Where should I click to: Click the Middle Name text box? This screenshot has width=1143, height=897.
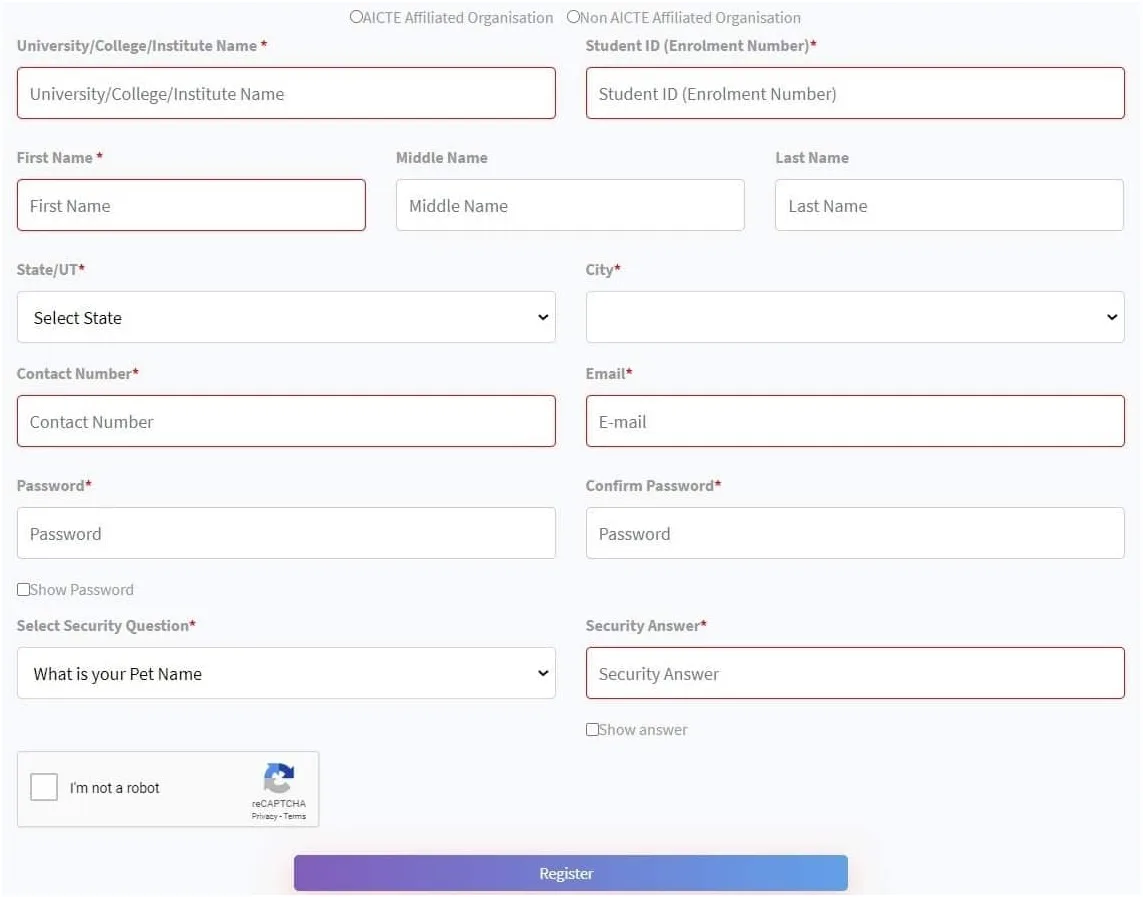pyautogui.click(x=570, y=205)
